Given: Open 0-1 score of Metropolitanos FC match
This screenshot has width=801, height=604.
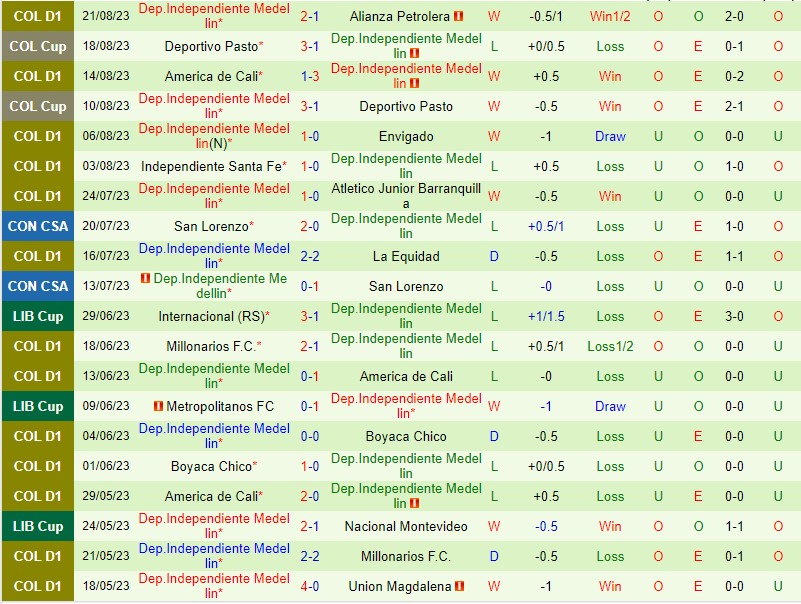Looking at the screenshot, I should click(310, 407).
